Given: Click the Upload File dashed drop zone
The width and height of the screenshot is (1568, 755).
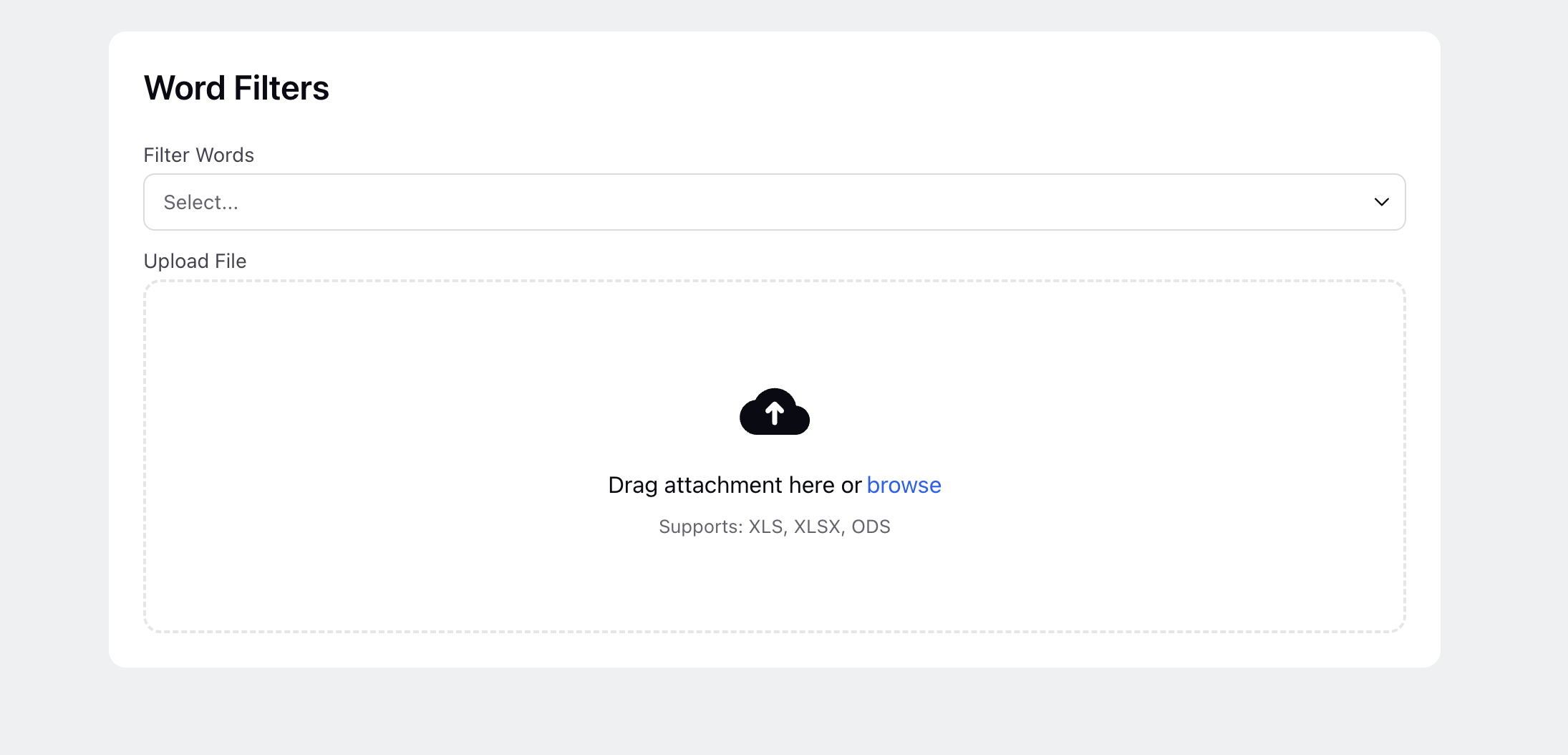Looking at the screenshot, I should (x=775, y=456).
